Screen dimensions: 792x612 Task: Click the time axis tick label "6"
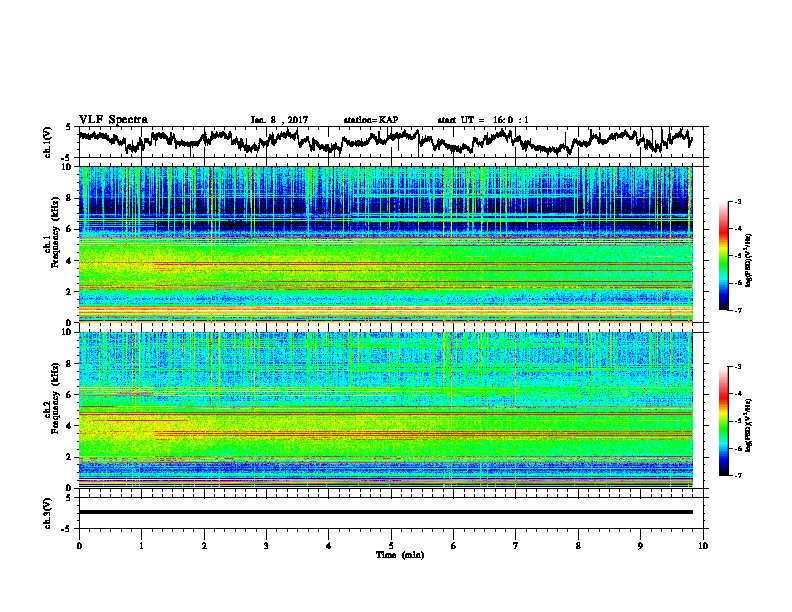pos(454,546)
